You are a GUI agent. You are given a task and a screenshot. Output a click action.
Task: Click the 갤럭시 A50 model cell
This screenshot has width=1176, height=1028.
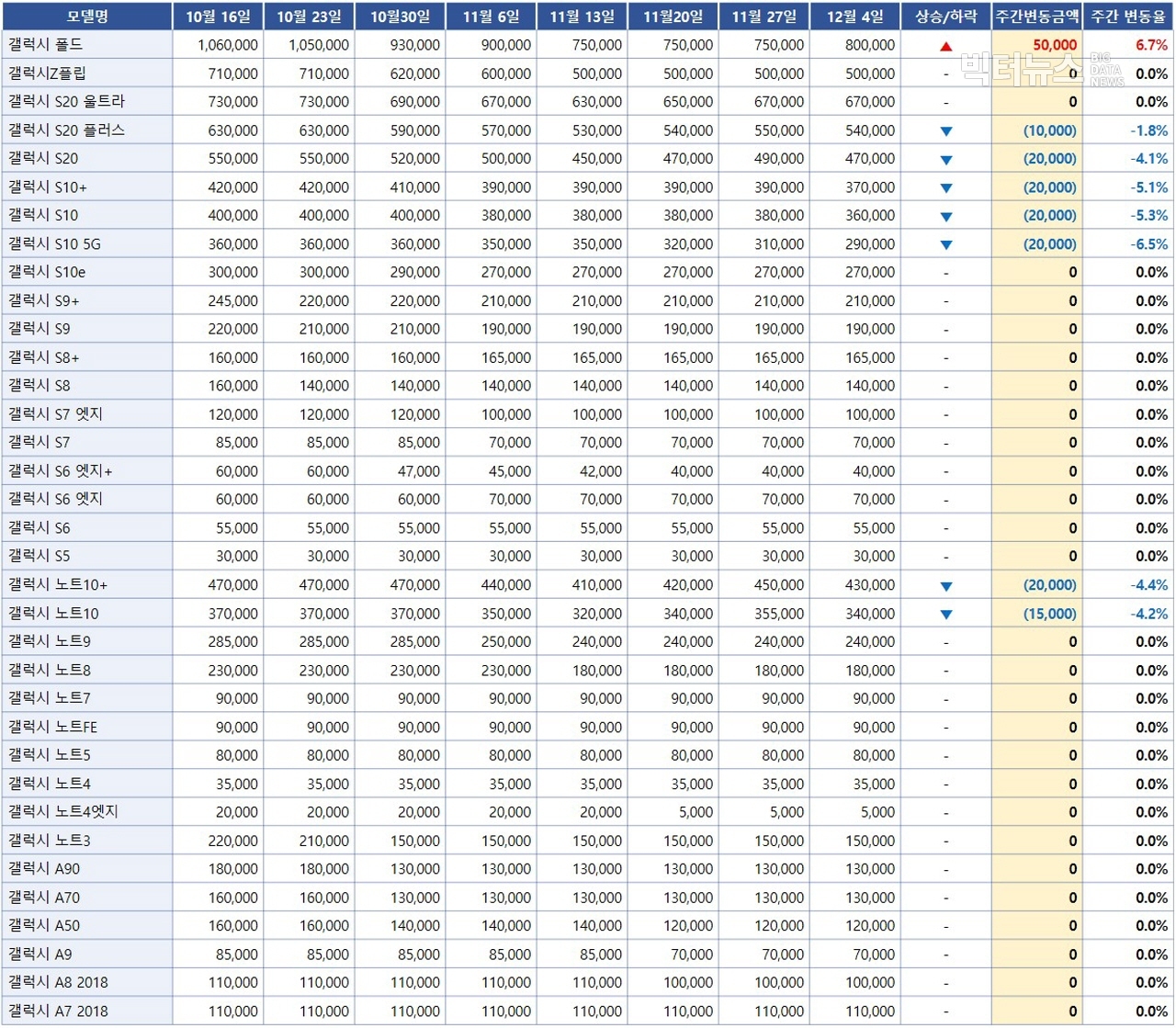[86, 925]
